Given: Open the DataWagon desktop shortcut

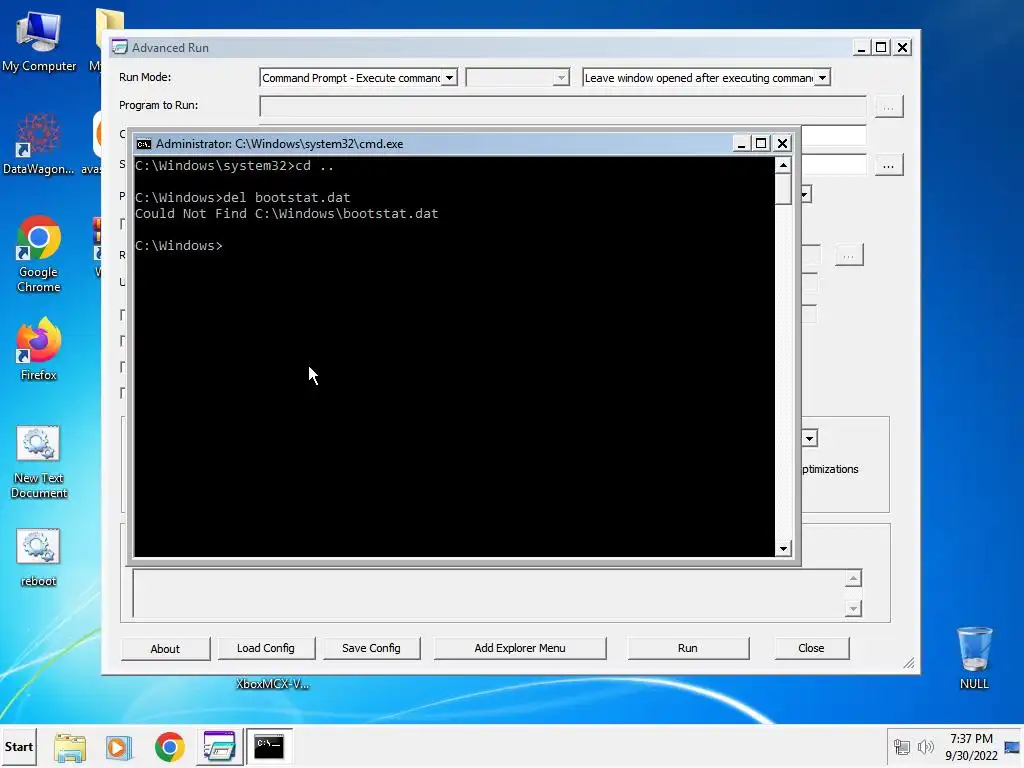Looking at the screenshot, I should click(x=39, y=145).
